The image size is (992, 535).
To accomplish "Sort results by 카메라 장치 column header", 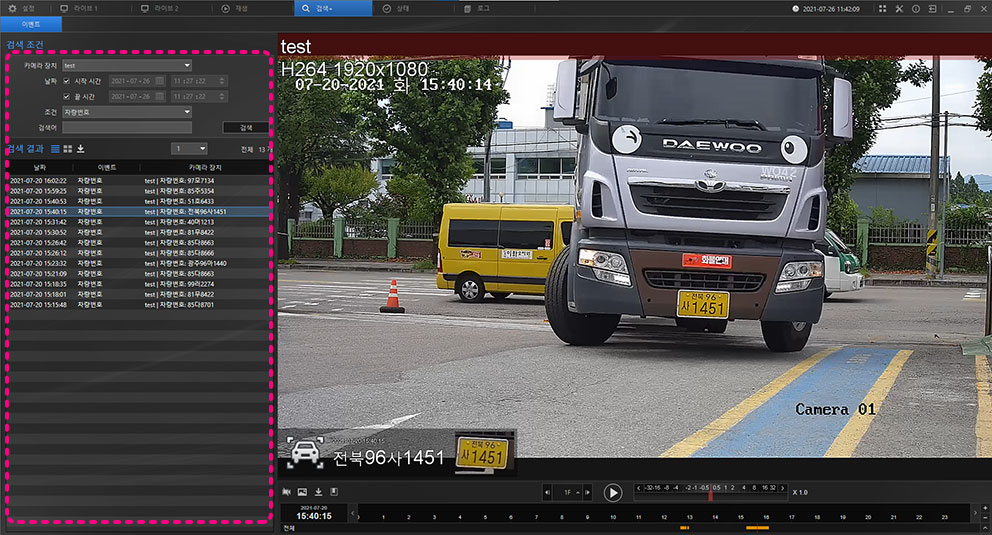I will tap(205, 168).
